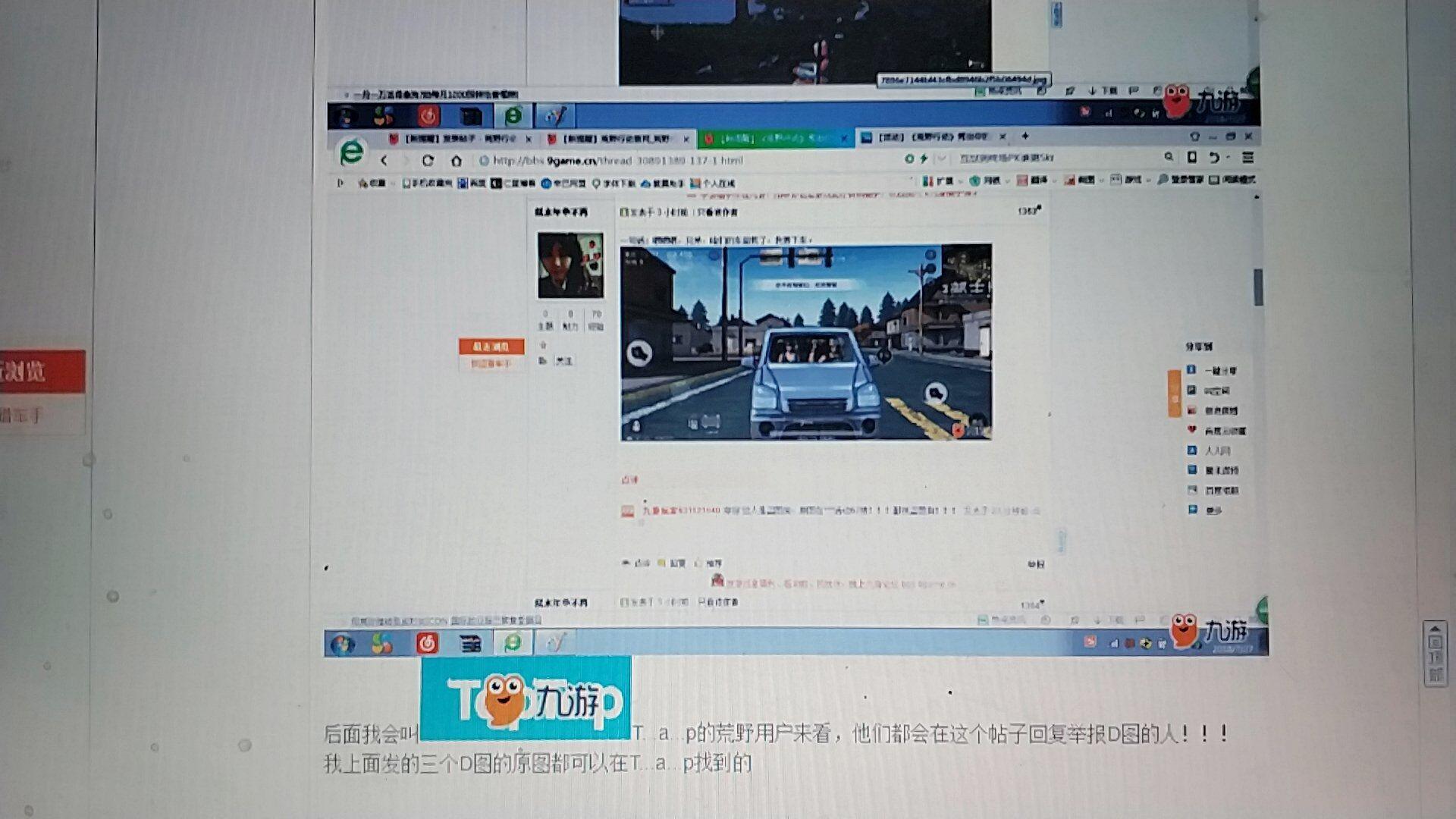This screenshot has height=819, width=1456.
Task: Open the 收藏 favorites star in bookmarks bar
Action: point(372,183)
